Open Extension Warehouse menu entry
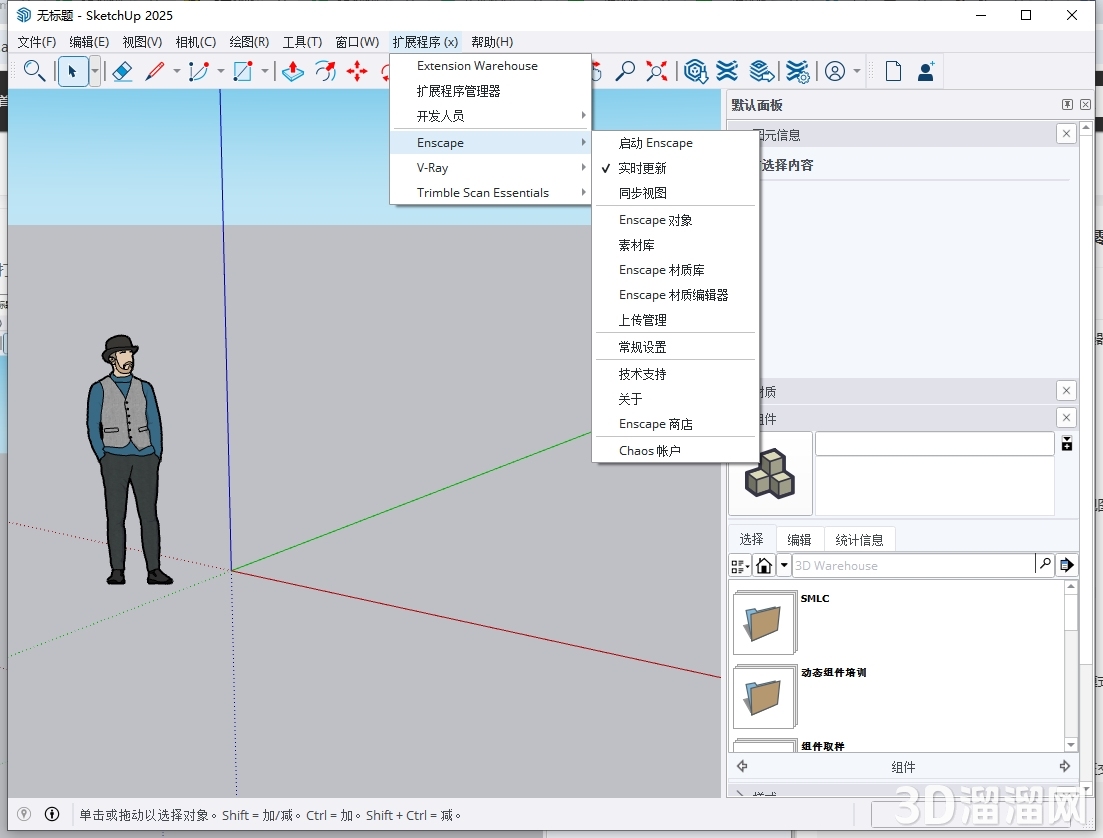Screen dimensions: 1103x838 click(490, 66)
